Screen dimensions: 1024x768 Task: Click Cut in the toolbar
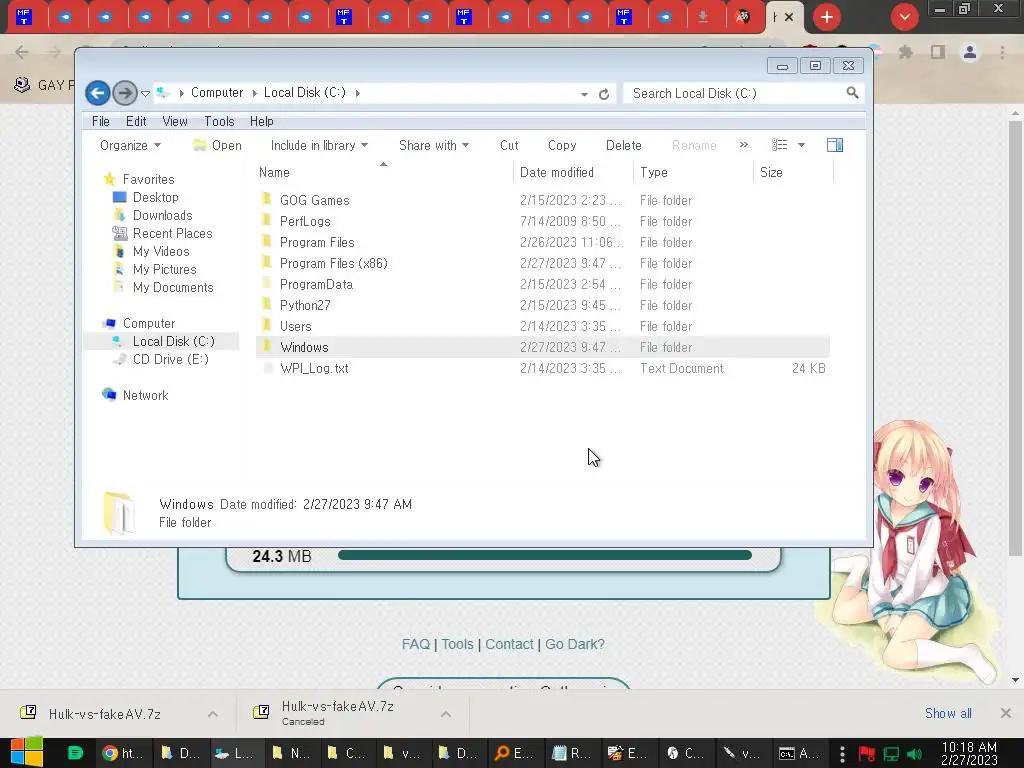tap(509, 146)
